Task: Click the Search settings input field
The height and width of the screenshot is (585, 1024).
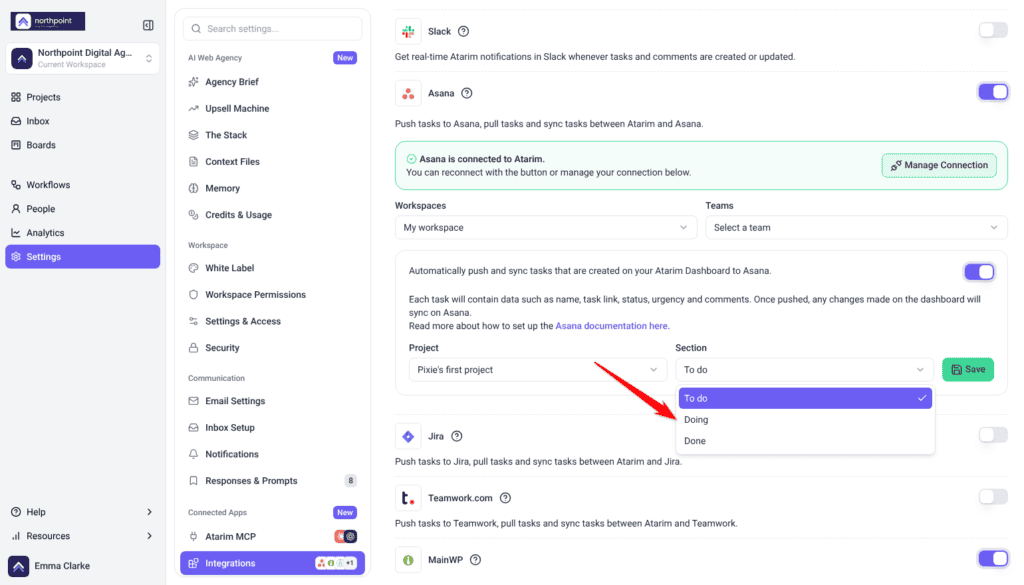Action: pos(272,29)
